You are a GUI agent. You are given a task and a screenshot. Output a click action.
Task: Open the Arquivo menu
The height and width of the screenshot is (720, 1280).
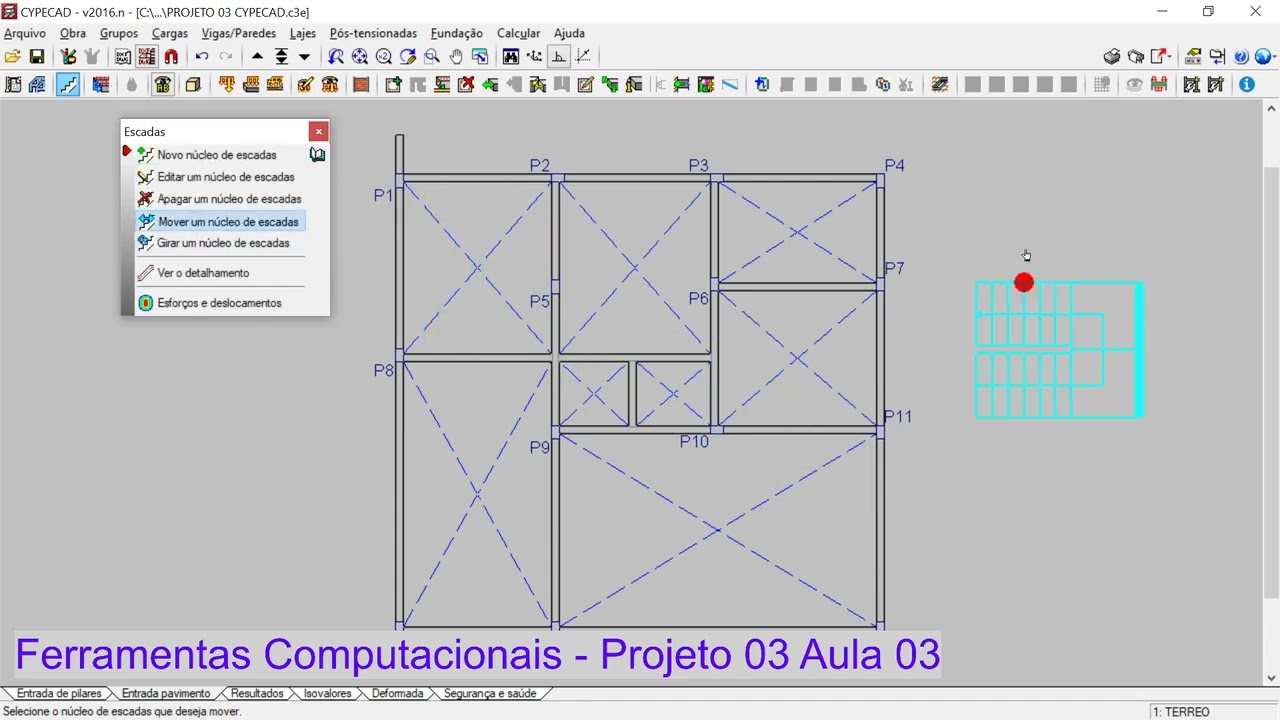pyautogui.click(x=25, y=33)
